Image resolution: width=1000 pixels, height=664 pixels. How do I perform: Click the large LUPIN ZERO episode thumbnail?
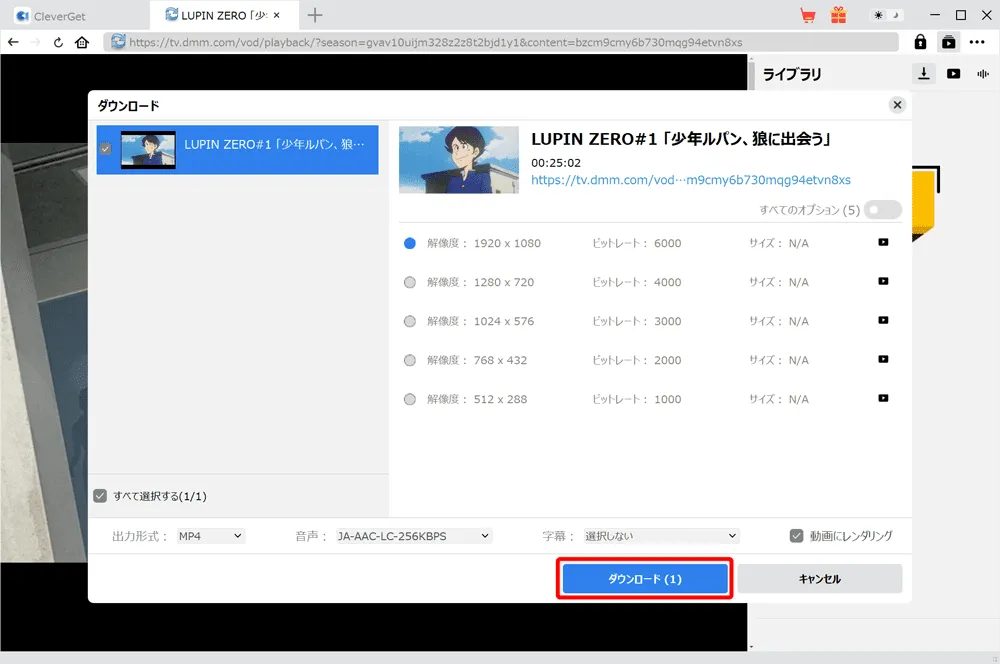pyautogui.click(x=459, y=159)
